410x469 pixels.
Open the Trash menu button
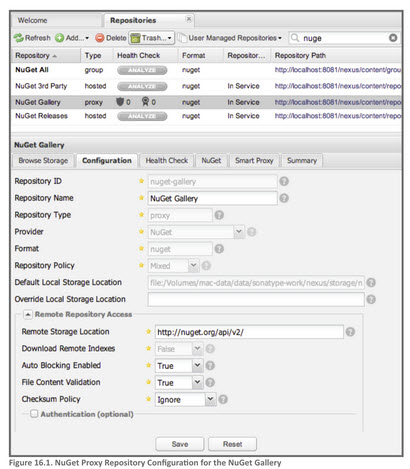coord(152,38)
